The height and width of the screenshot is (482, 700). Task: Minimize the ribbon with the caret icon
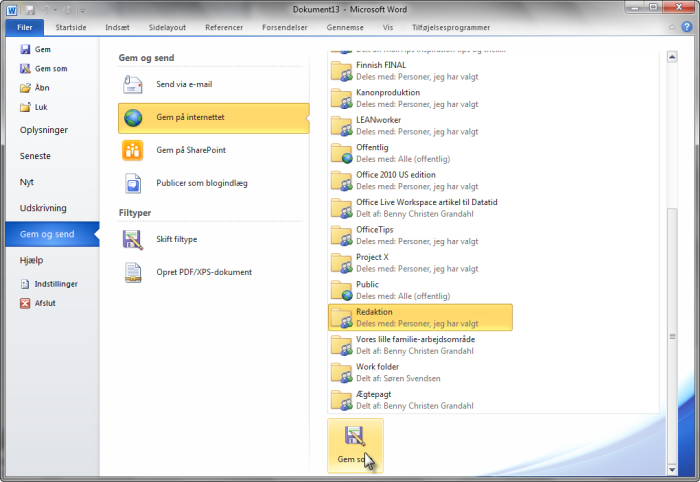coord(672,27)
